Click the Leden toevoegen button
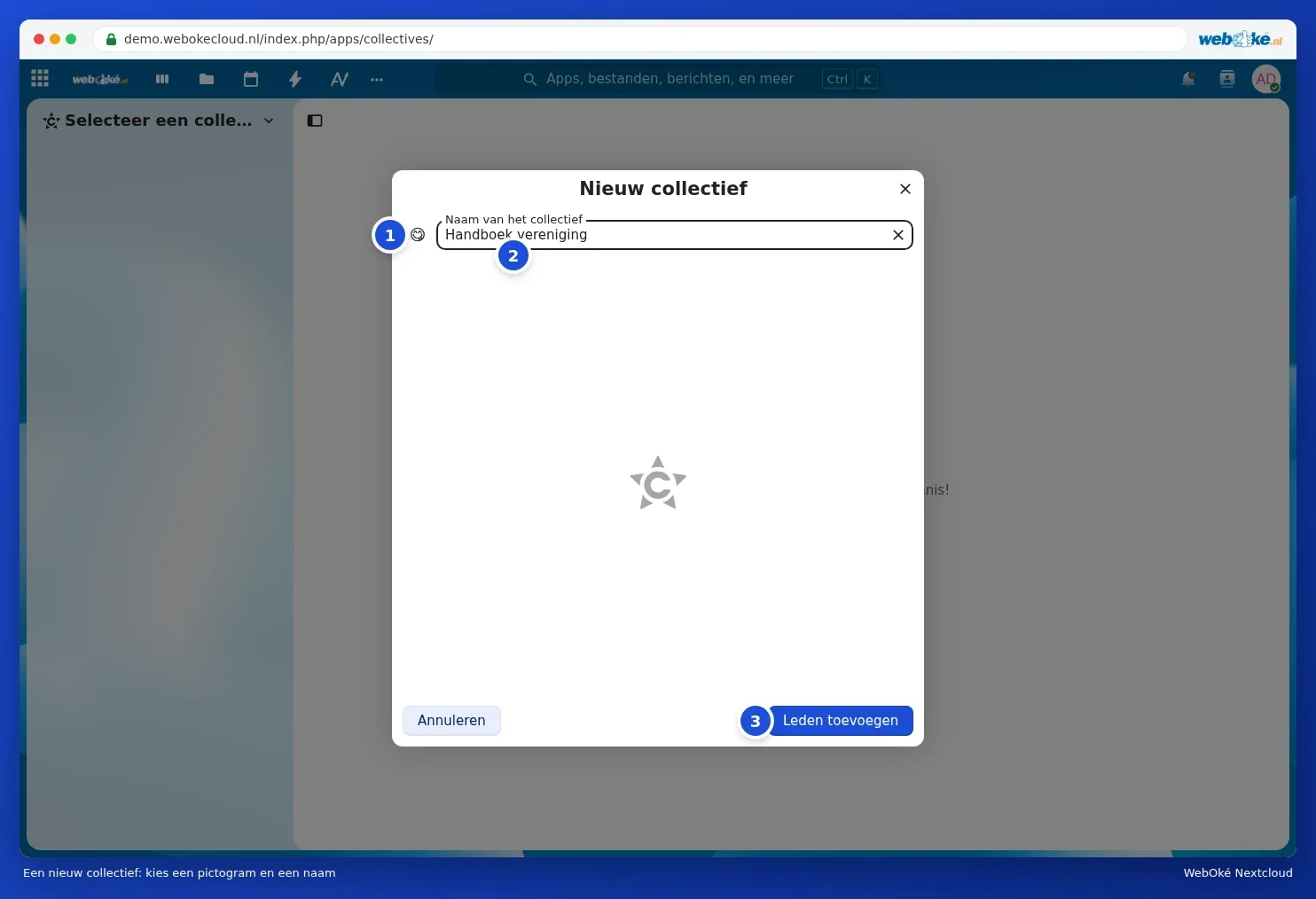This screenshot has height=899, width=1316. point(840,721)
